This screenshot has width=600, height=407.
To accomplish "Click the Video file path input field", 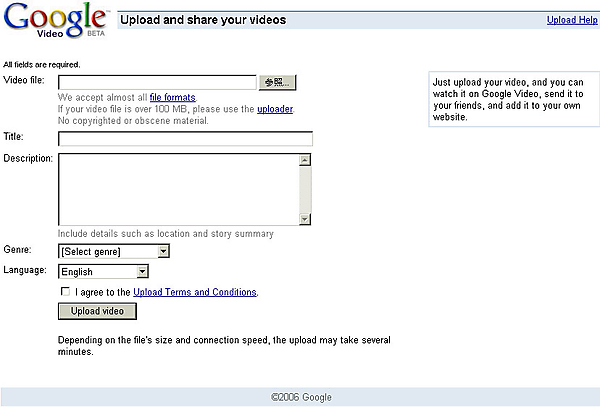I will [x=157, y=82].
